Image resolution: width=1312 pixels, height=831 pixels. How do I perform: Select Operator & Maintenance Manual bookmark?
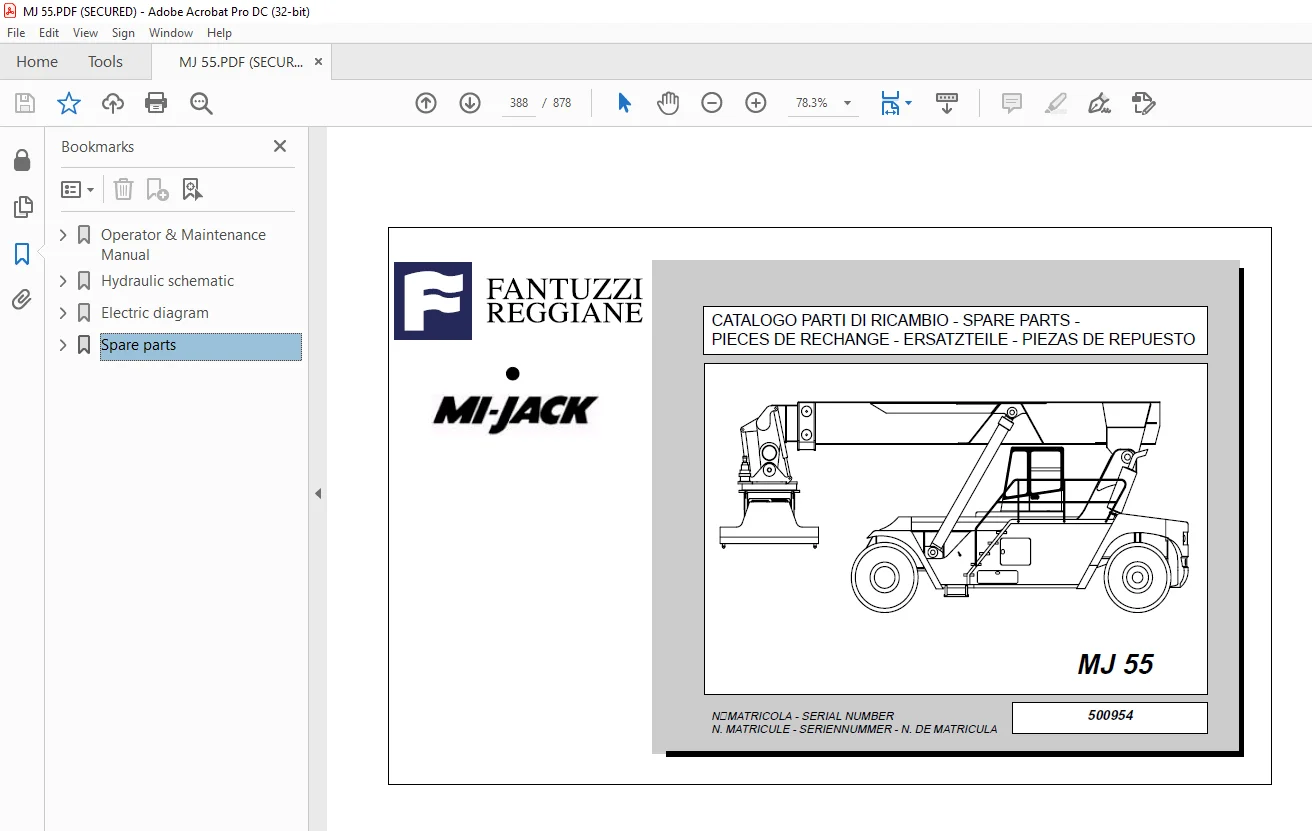pos(183,245)
